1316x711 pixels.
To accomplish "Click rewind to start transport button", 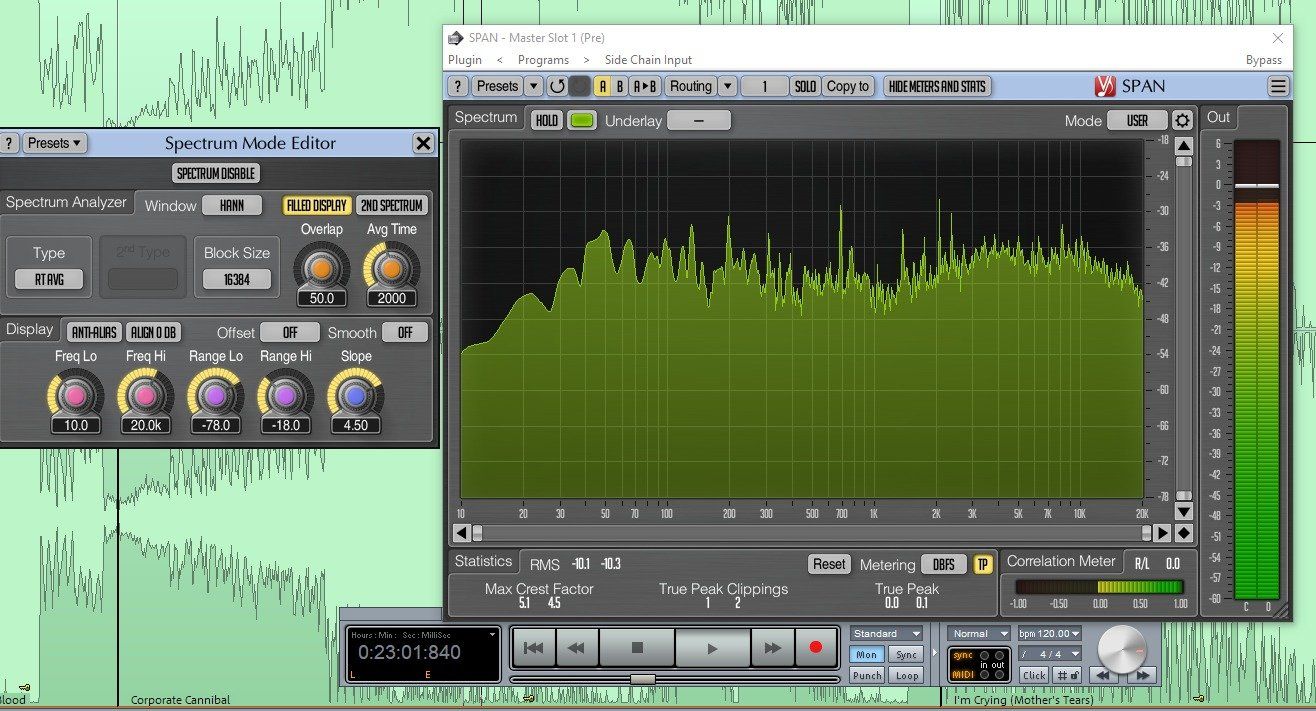I will (533, 648).
